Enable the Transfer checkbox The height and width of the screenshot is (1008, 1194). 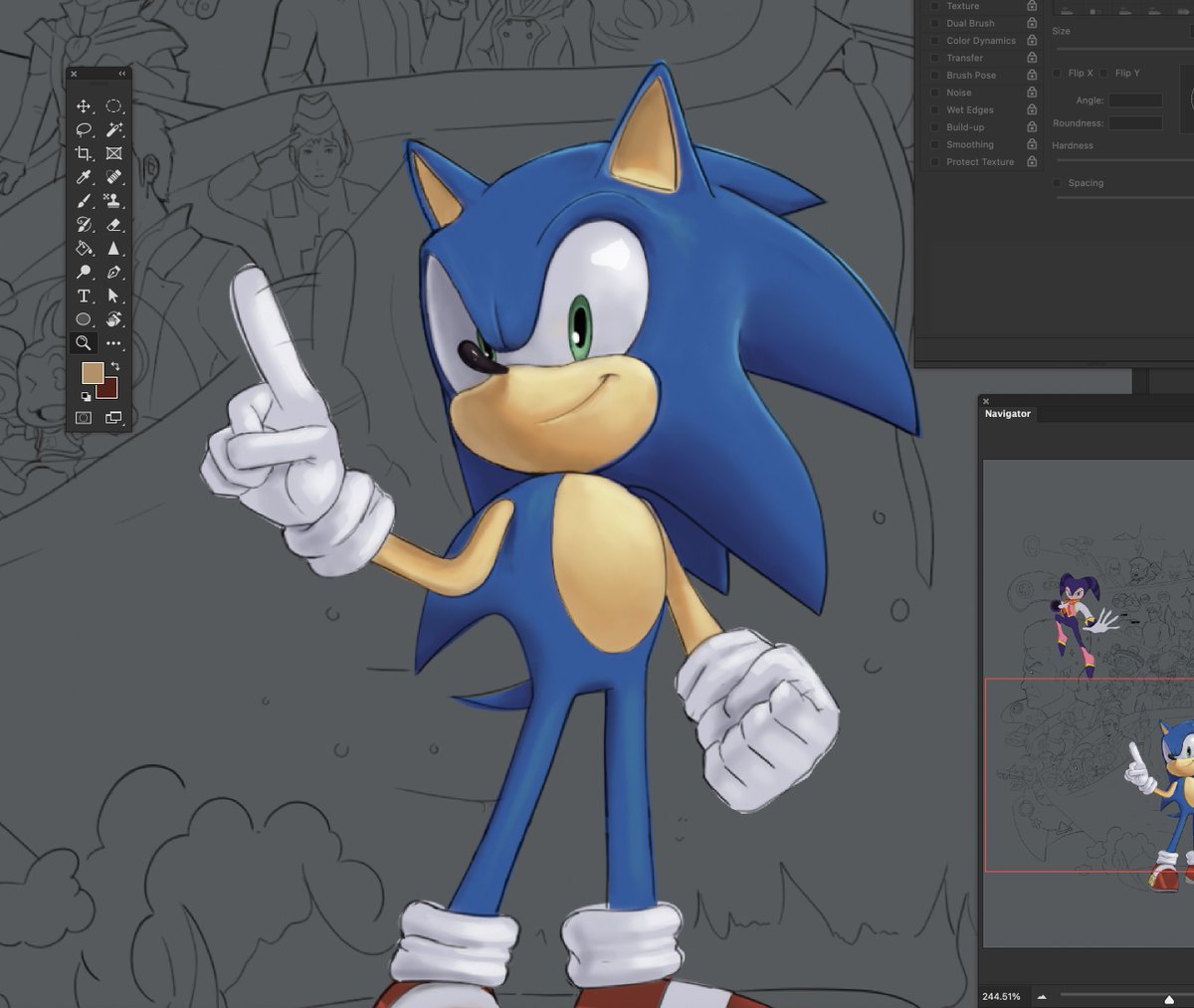click(x=934, y=58)
